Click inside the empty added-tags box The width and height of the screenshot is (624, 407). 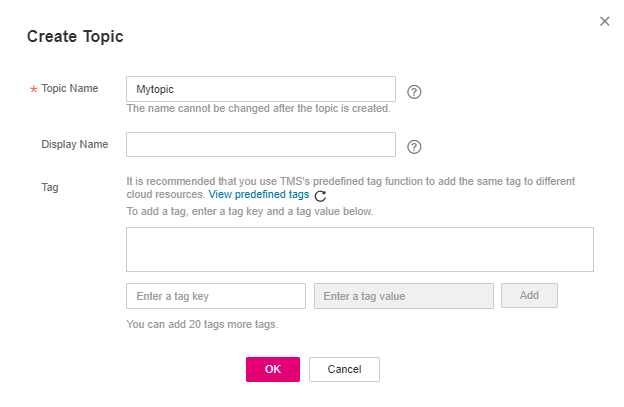[x=359, y=249]
